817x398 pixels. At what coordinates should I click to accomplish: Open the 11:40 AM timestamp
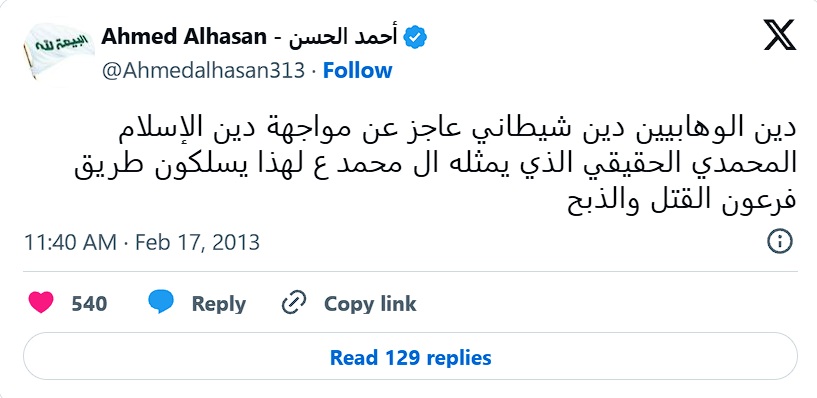[x=70, y=242]
